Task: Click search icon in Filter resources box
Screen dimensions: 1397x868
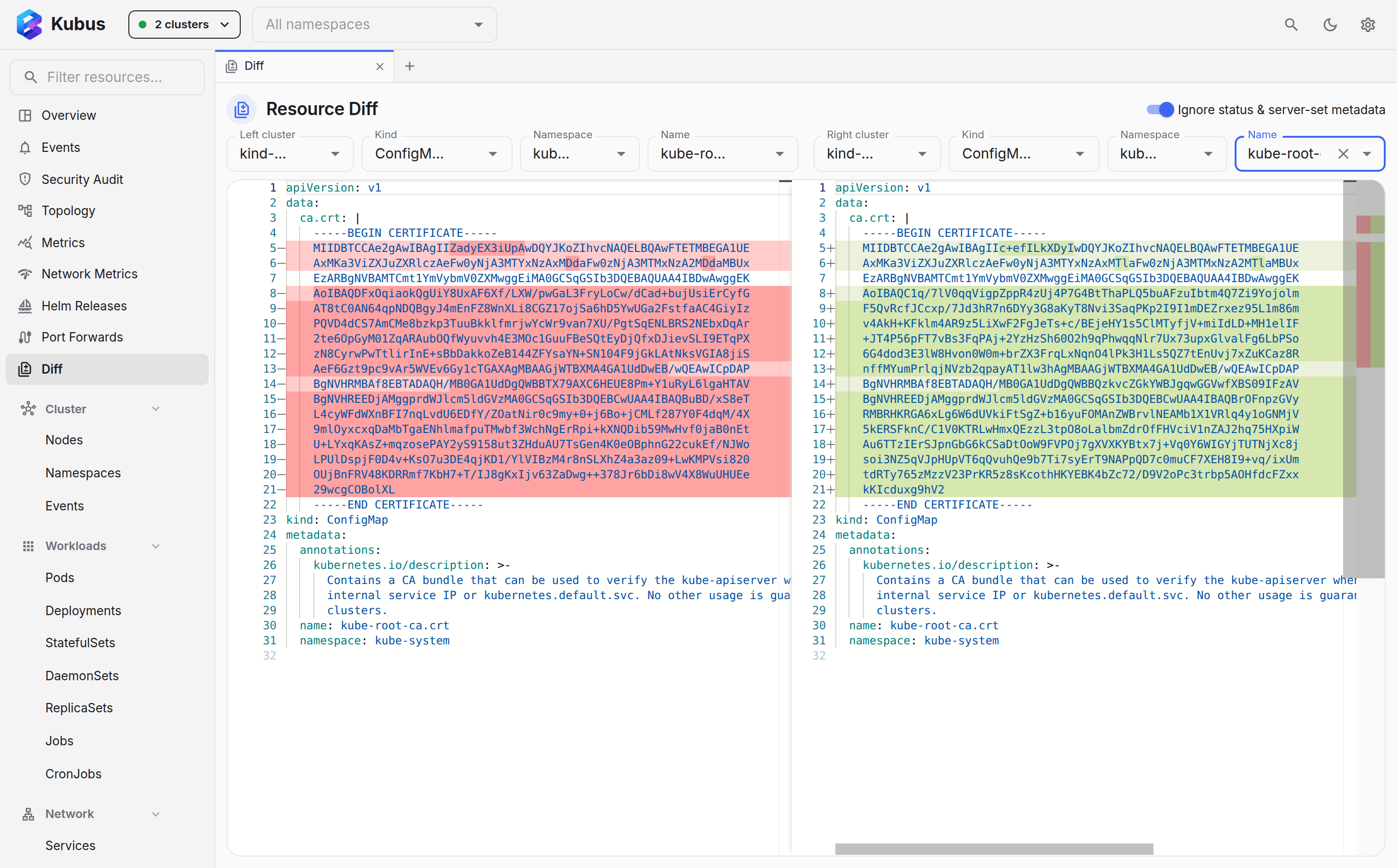Action: click(31, 77)
